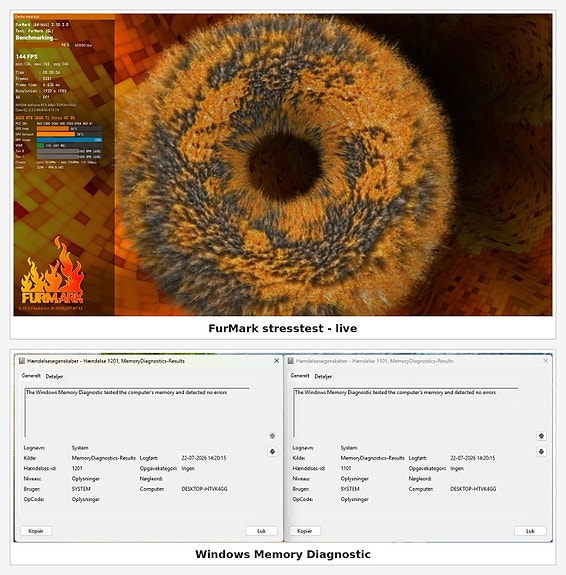Click the down arrow in the event 1101 dialog
The height and width of the screenshot is (575, 566).
coord(541,451)
